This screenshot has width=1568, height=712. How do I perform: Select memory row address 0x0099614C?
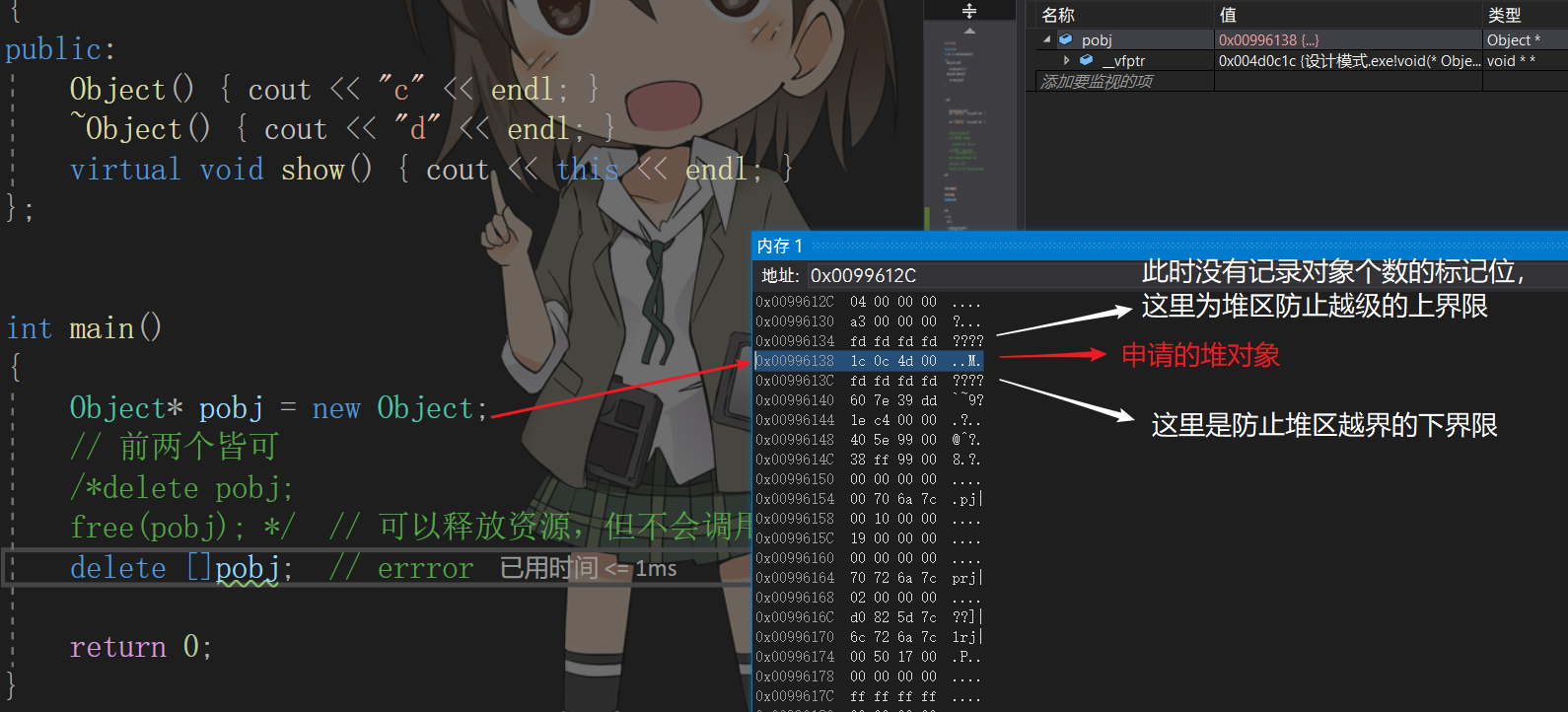click(795, 460)
